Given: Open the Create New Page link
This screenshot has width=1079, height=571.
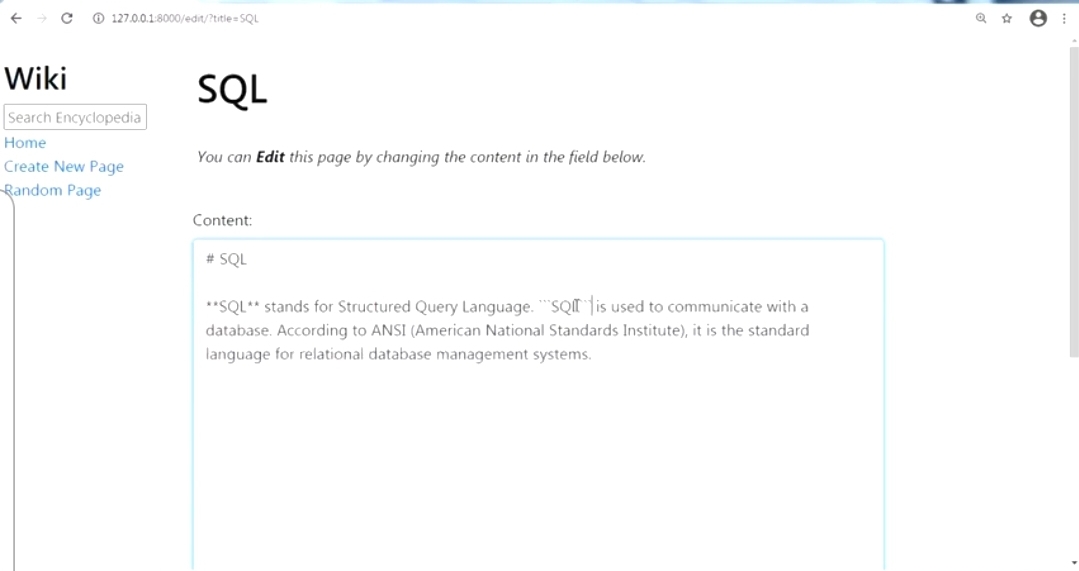Looking at the screenshot, I should tap(64, 167).
